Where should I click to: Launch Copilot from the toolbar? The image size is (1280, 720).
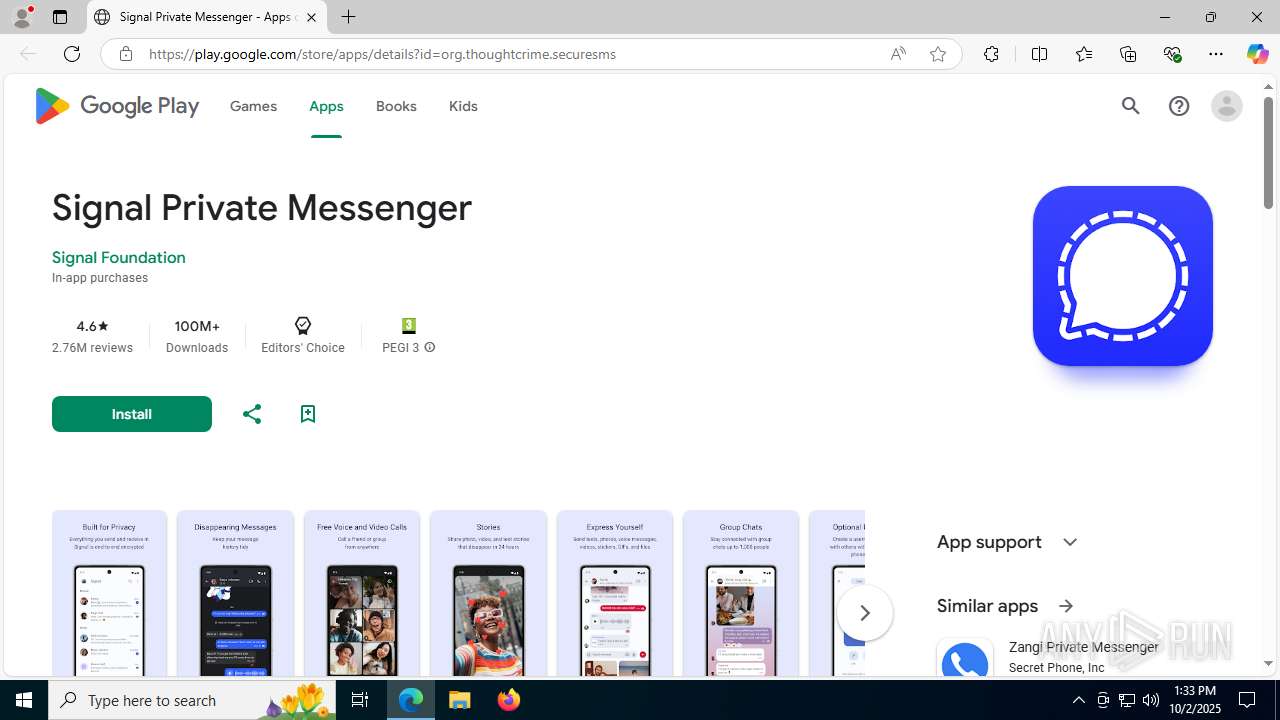click(1257, 54)
